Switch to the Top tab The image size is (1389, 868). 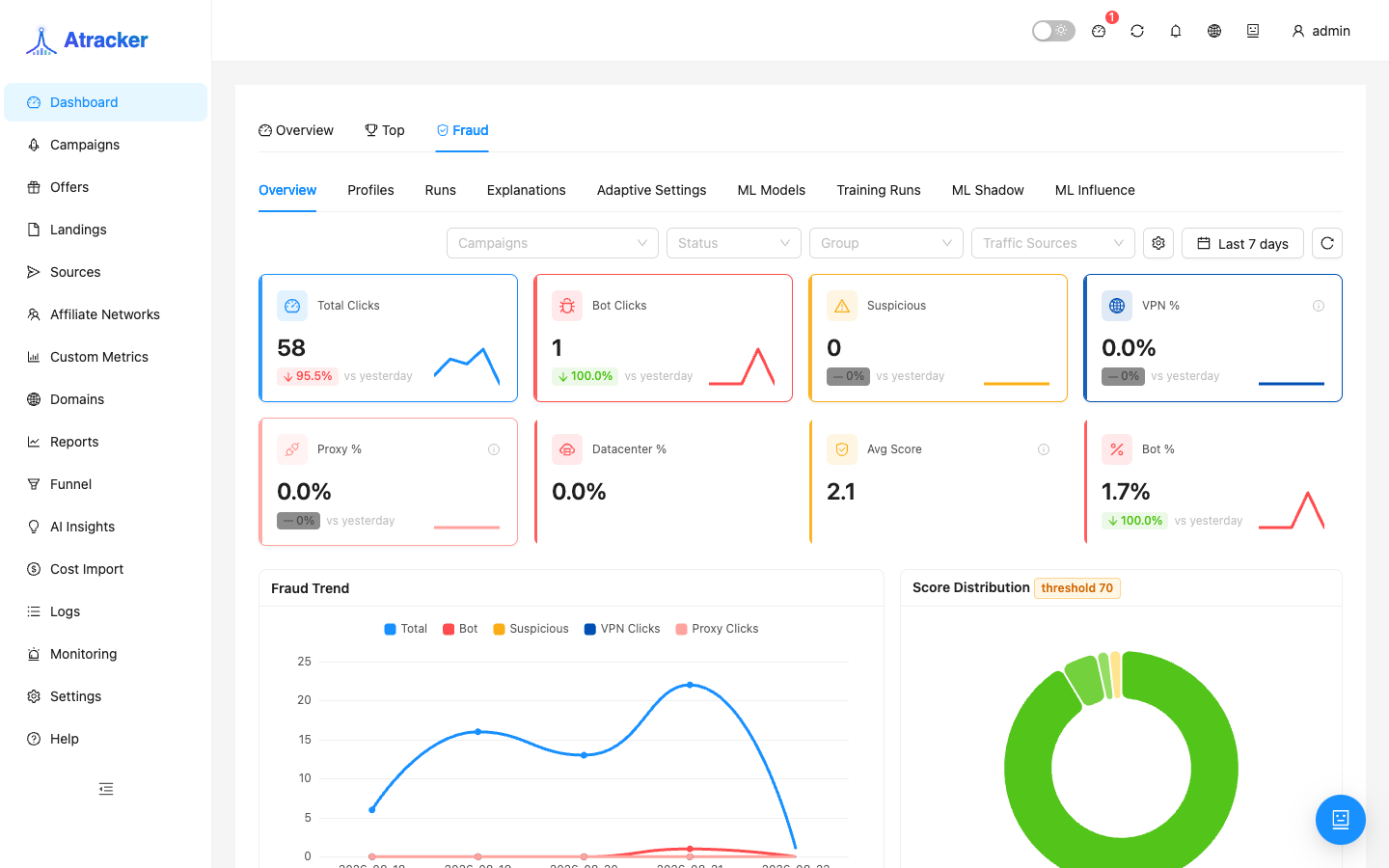tap(385, 130)
